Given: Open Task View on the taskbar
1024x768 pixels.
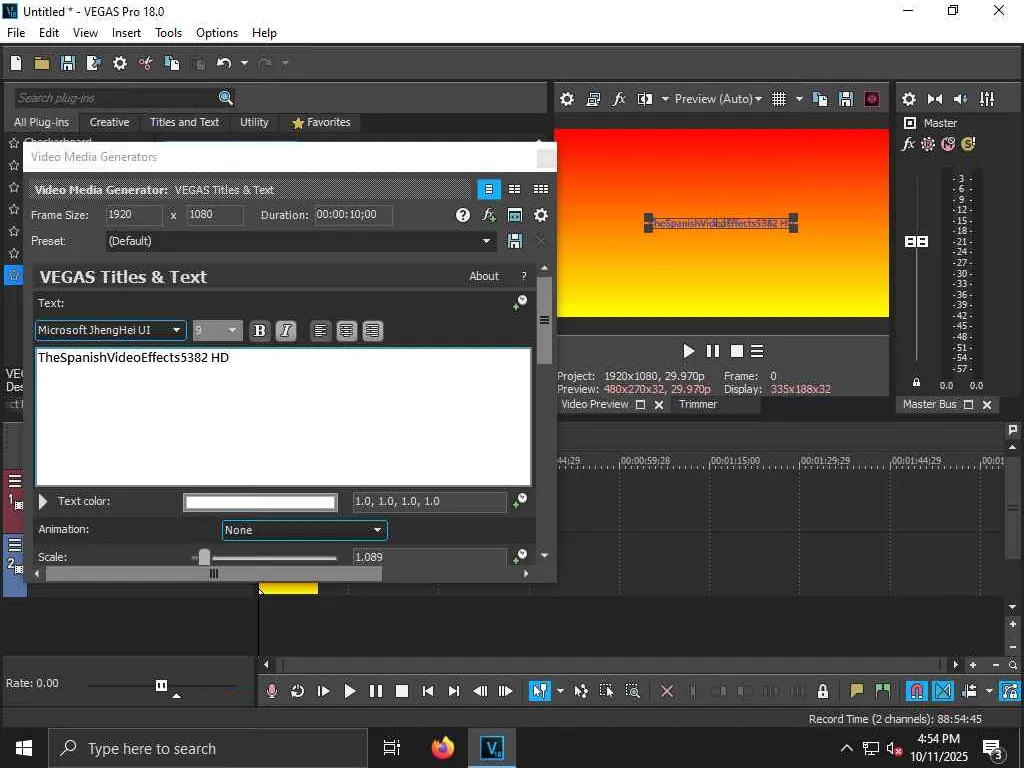Looking at the screenshot, I should click(x=392, y=748).
